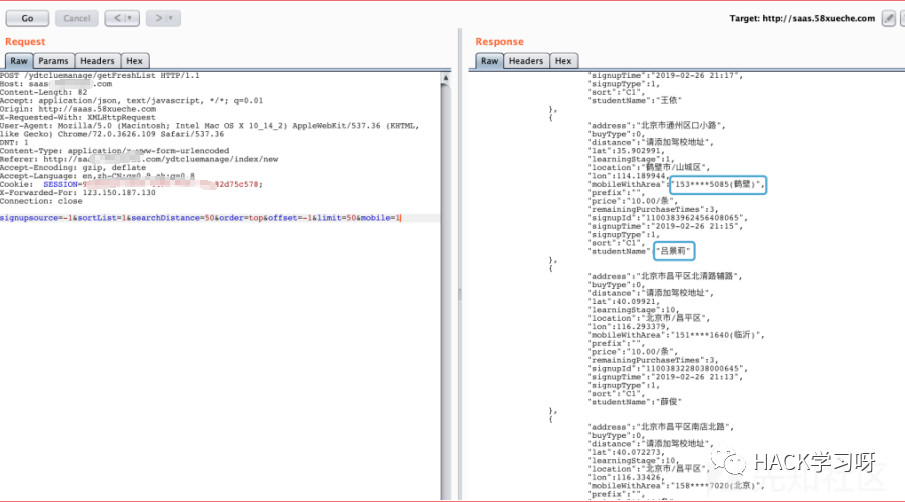905x502 pixels.
Task: Click the Connection: close line
Action: tap(41, 201)
